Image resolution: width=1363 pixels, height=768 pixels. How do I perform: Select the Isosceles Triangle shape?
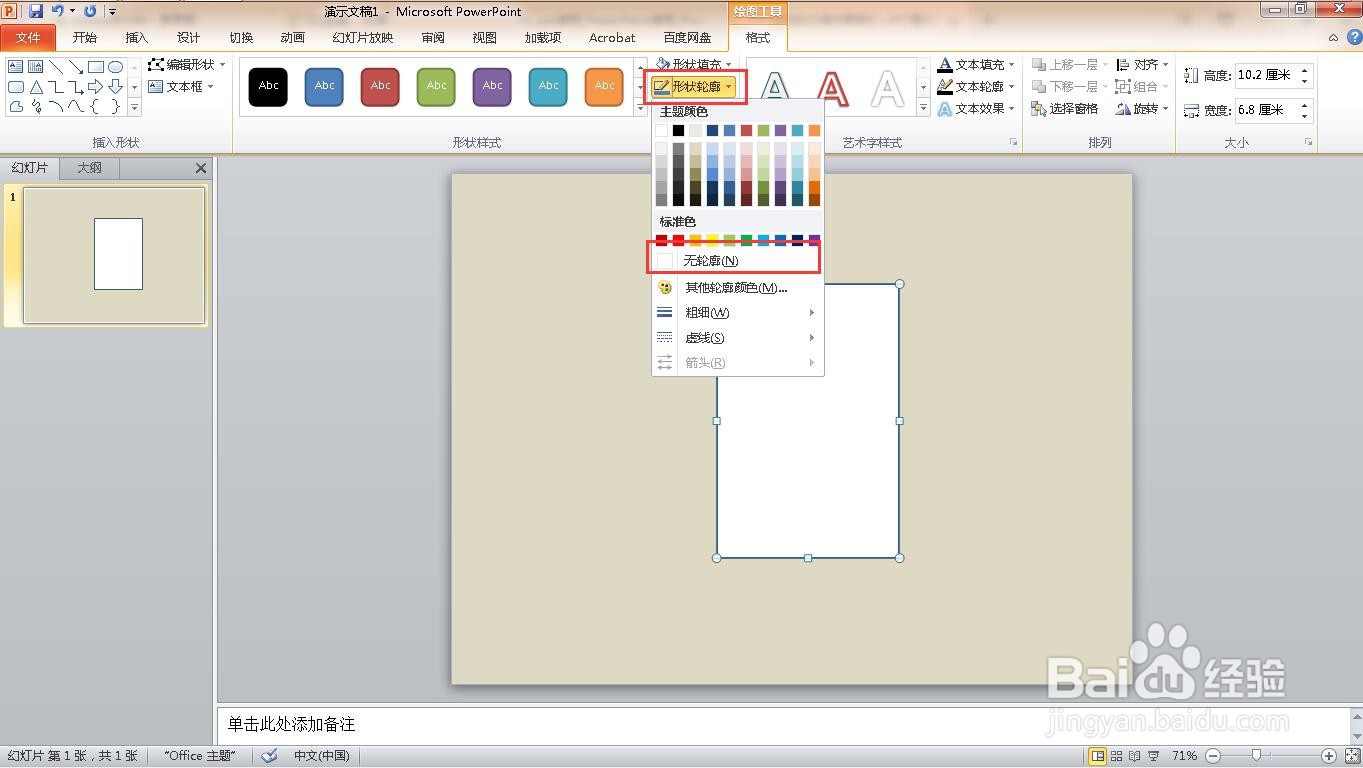pos(36,87)
